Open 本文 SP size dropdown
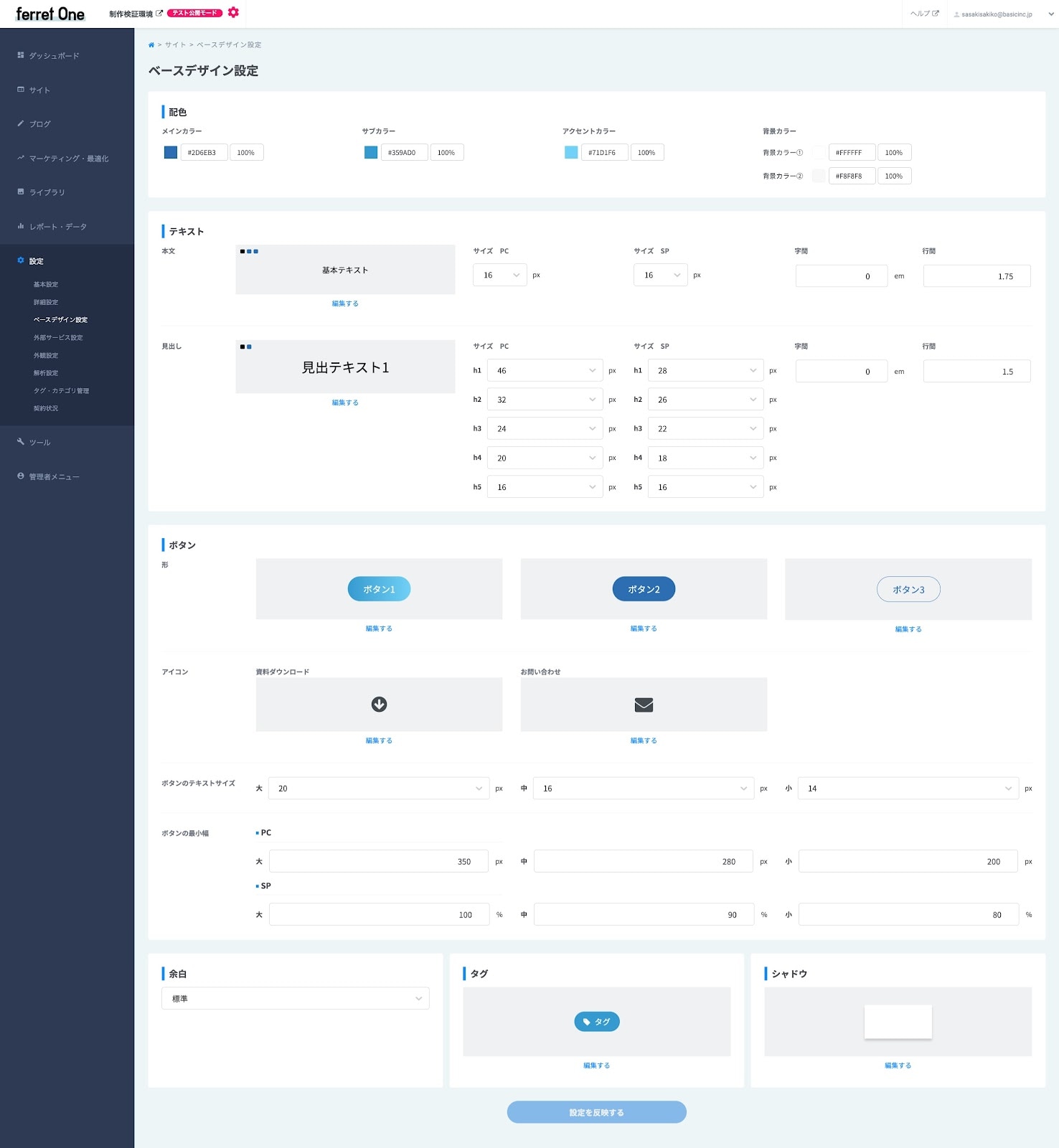 661,276
